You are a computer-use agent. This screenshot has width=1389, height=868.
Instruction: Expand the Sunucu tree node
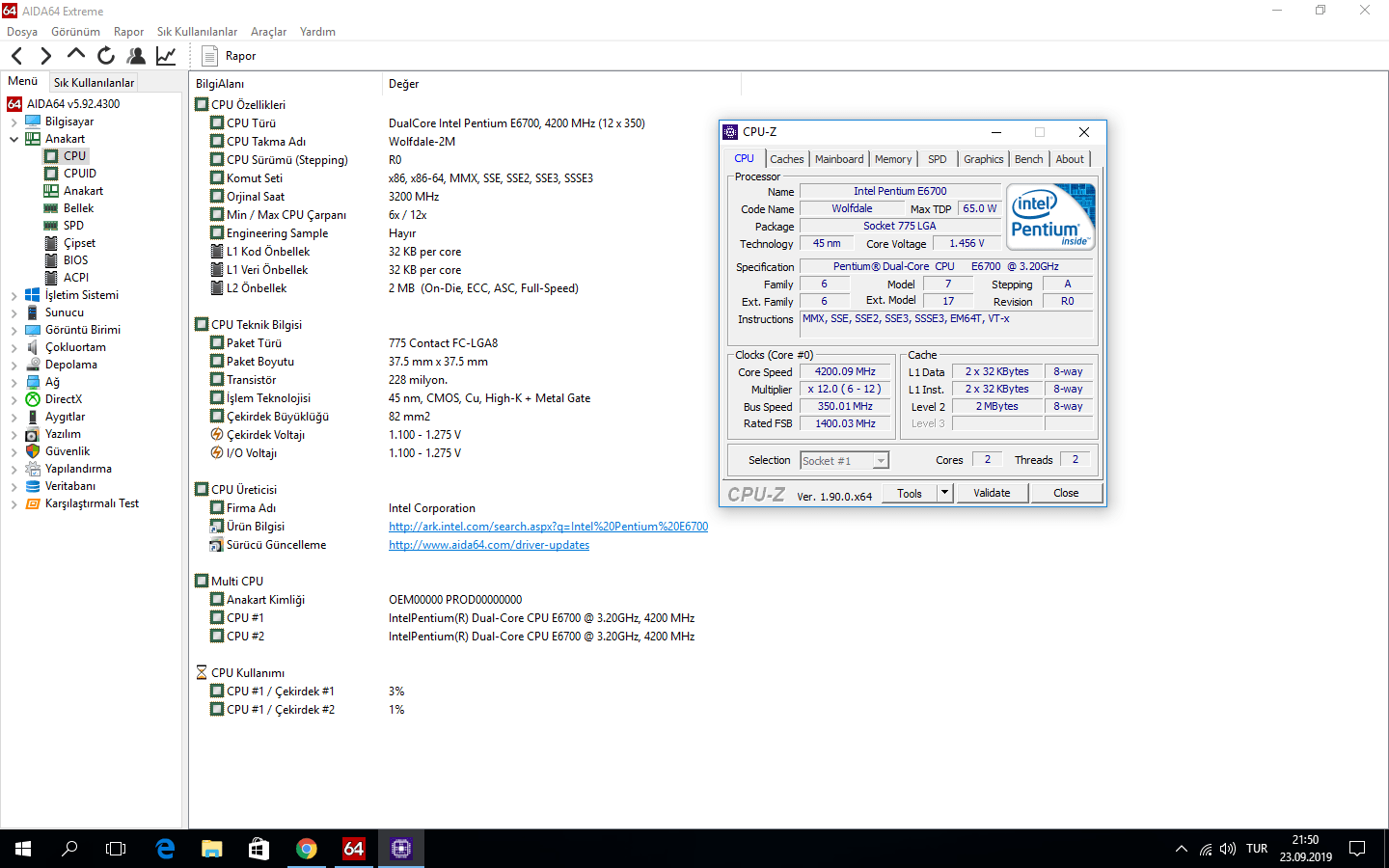pyautogui.click(x=14, y=312)
